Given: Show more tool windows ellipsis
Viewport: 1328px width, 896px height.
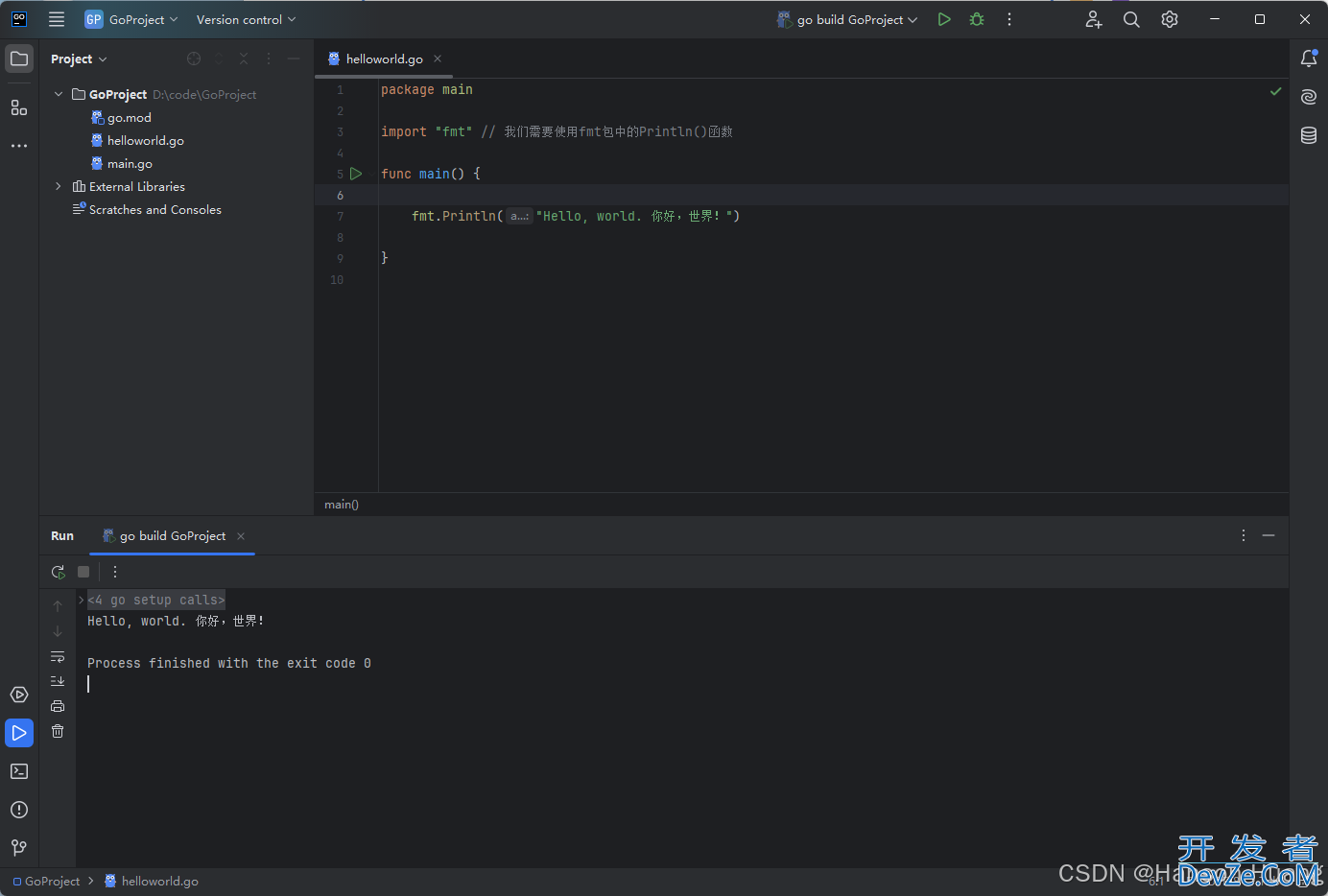Looking at the screenshot, I should click(19, 146).
